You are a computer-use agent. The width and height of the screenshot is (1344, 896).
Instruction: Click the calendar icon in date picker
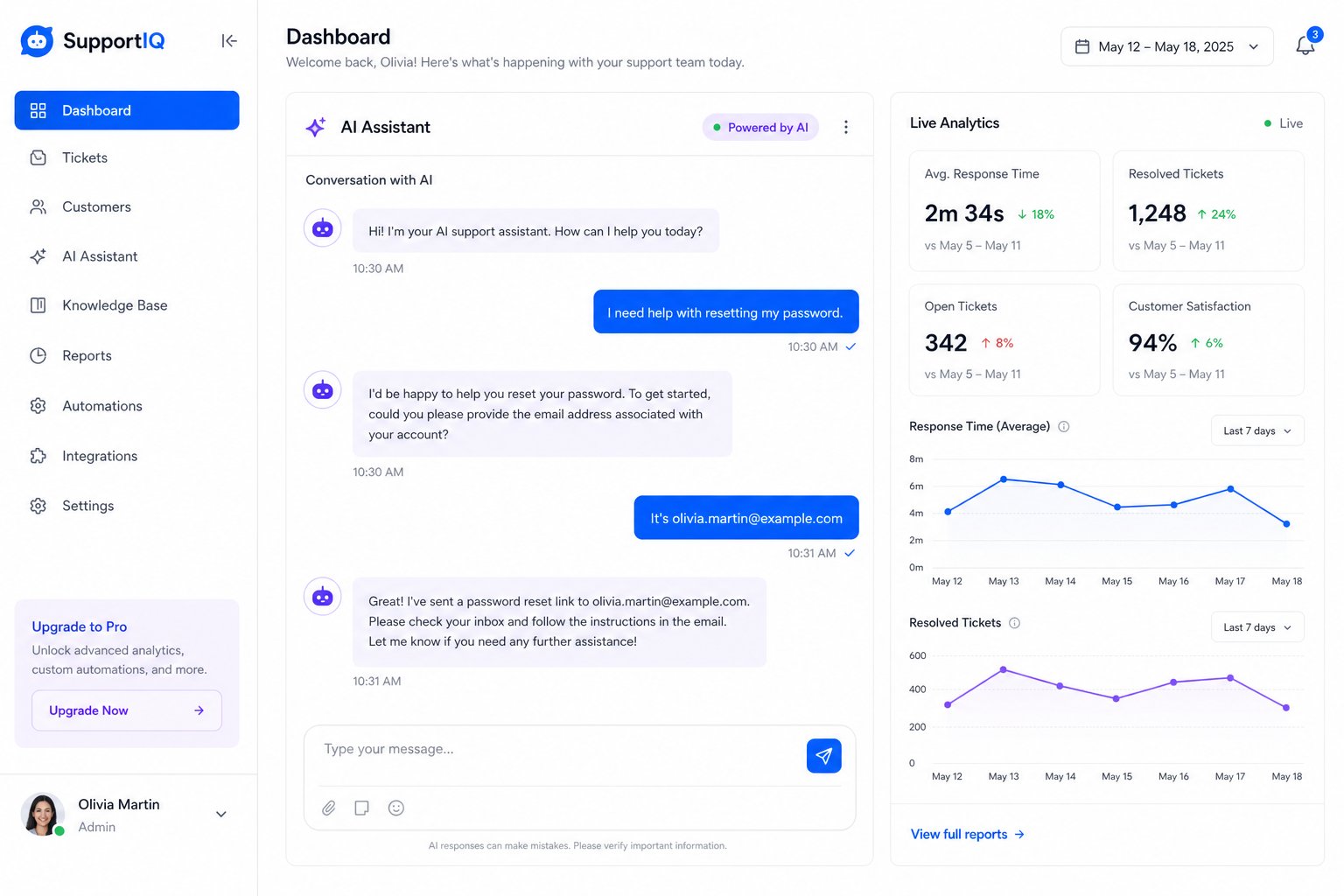coord(1082,46)
